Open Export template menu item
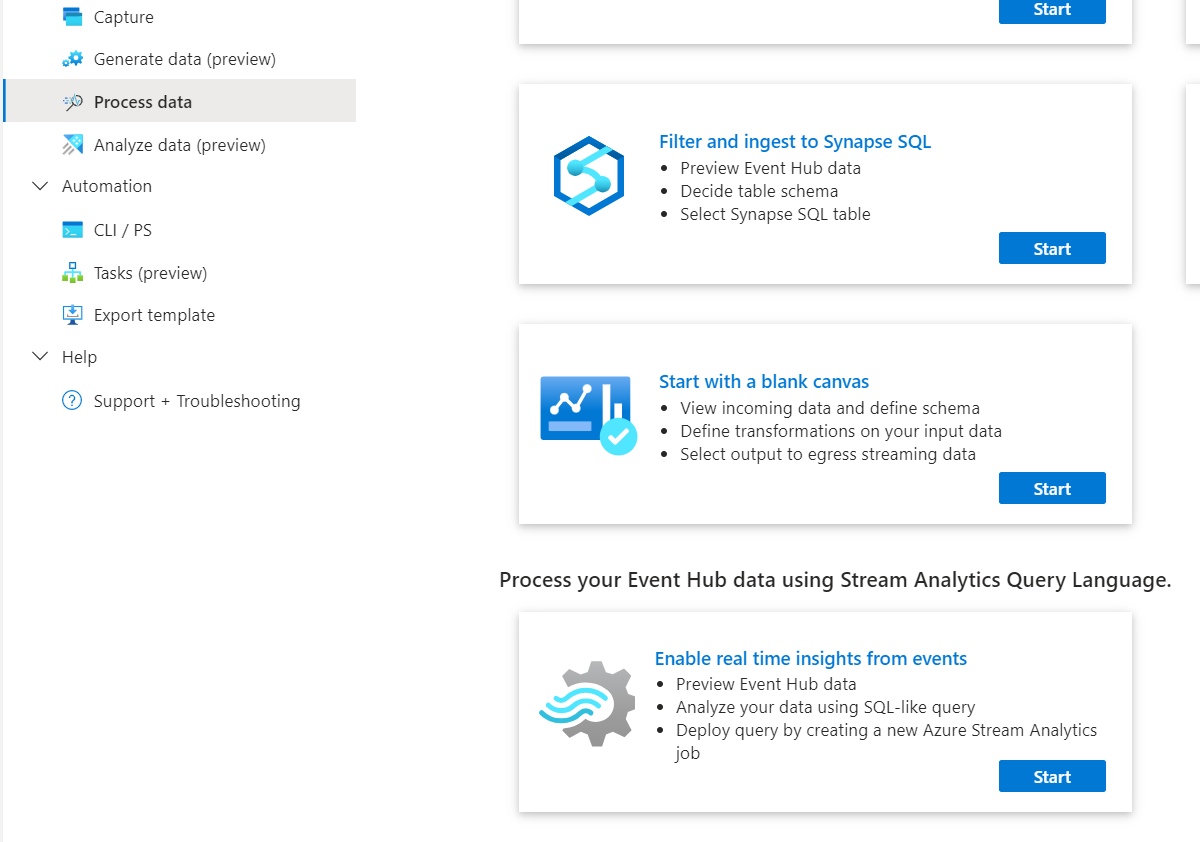The width and height of the screenshot is (1200, 842). 154,315
